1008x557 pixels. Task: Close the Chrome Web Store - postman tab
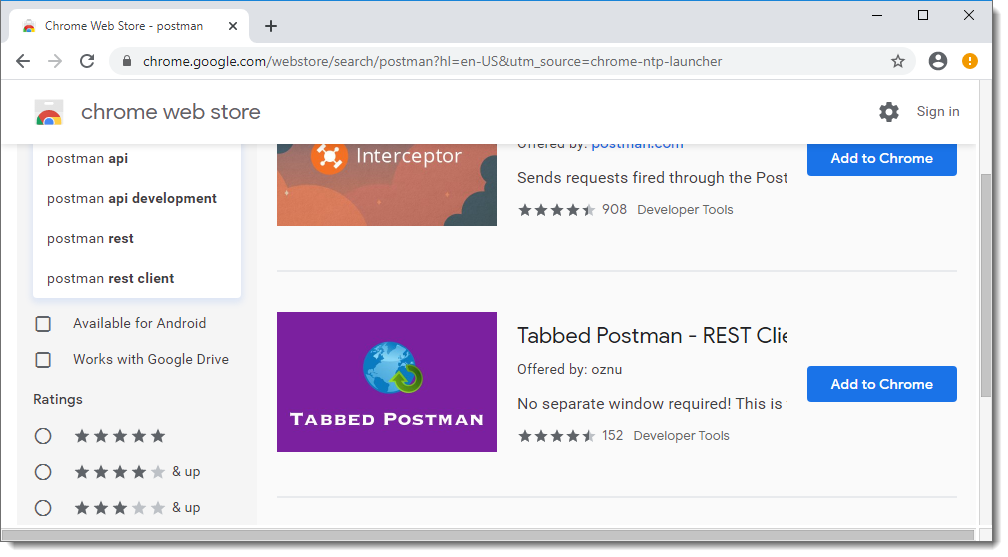click(x=233, y=26)
